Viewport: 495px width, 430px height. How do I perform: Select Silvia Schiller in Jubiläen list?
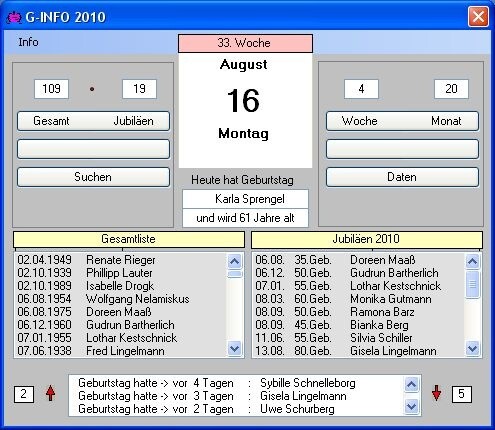coord(359,338)
